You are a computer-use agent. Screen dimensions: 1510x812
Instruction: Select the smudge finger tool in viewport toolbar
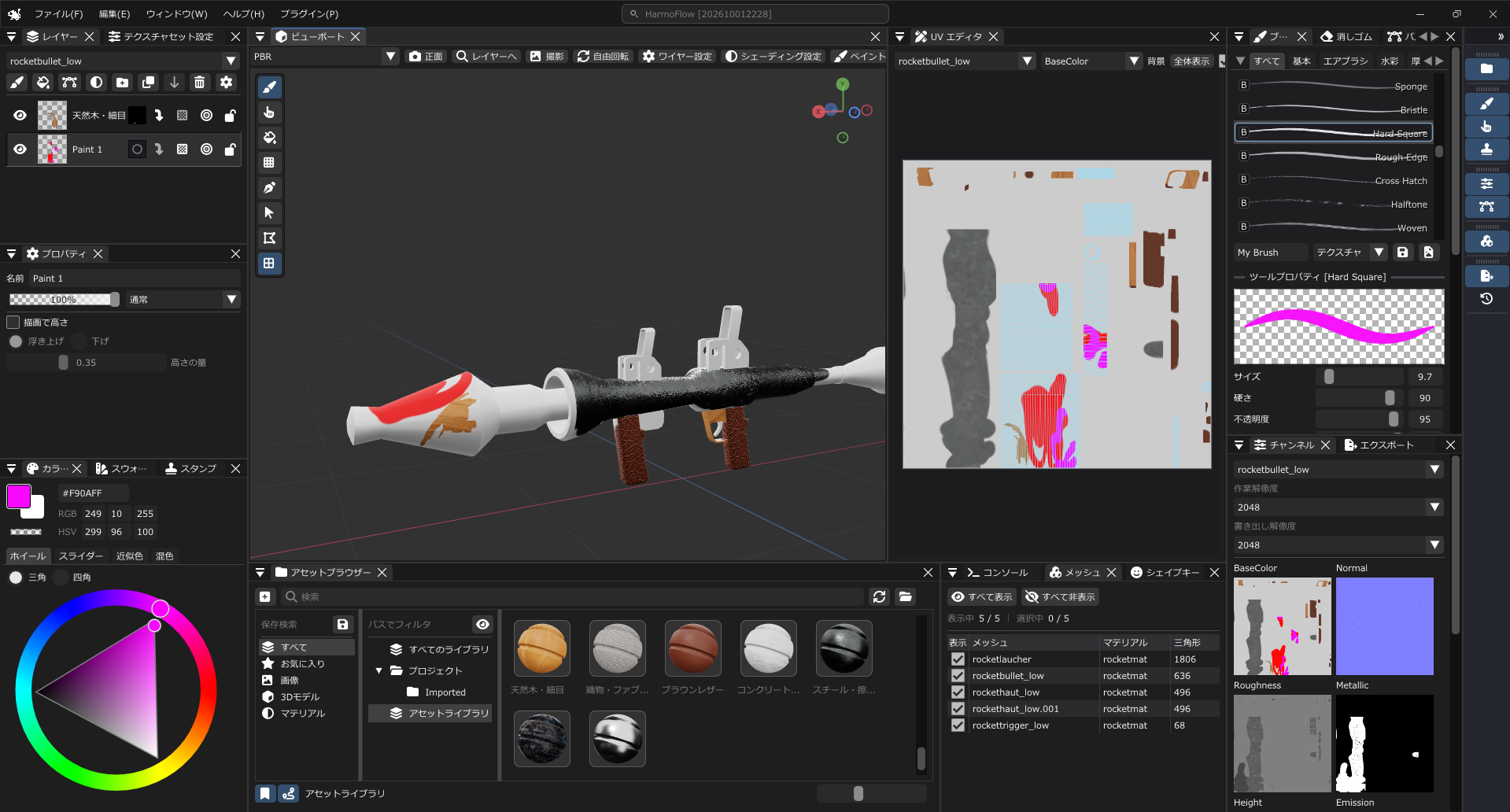tap(269, 113)
